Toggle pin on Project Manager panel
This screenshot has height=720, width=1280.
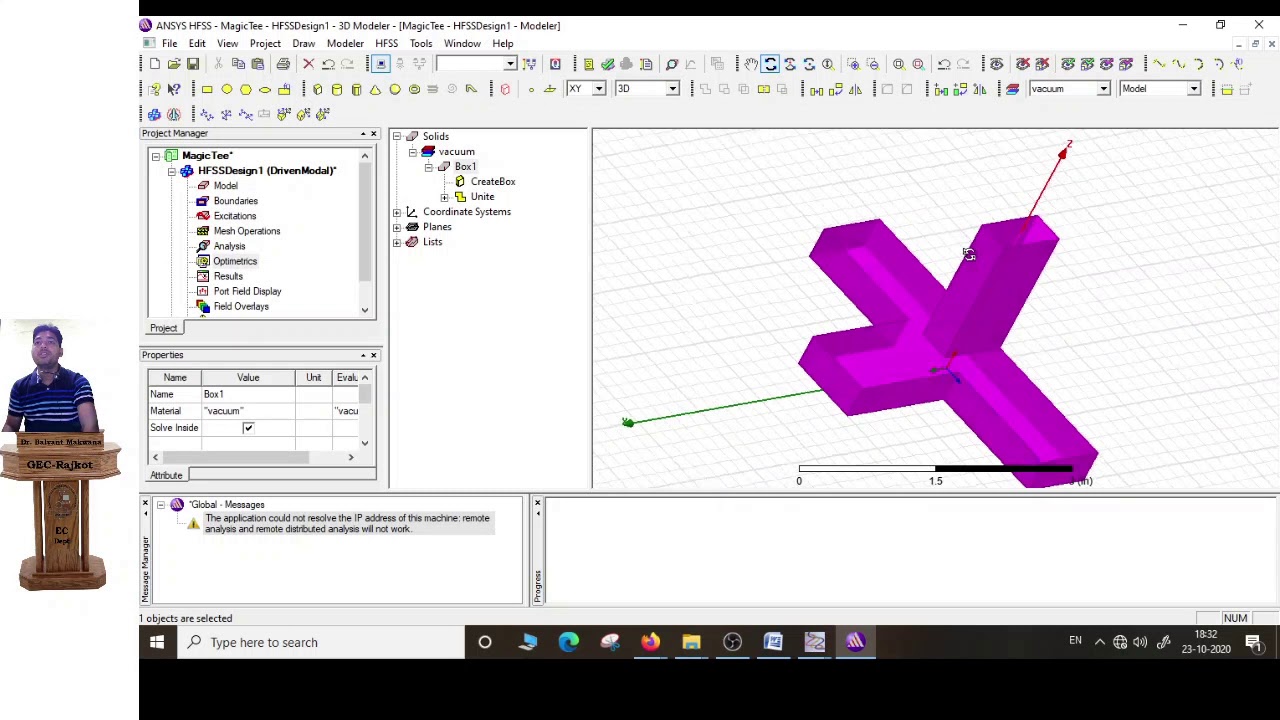[363, 133]
